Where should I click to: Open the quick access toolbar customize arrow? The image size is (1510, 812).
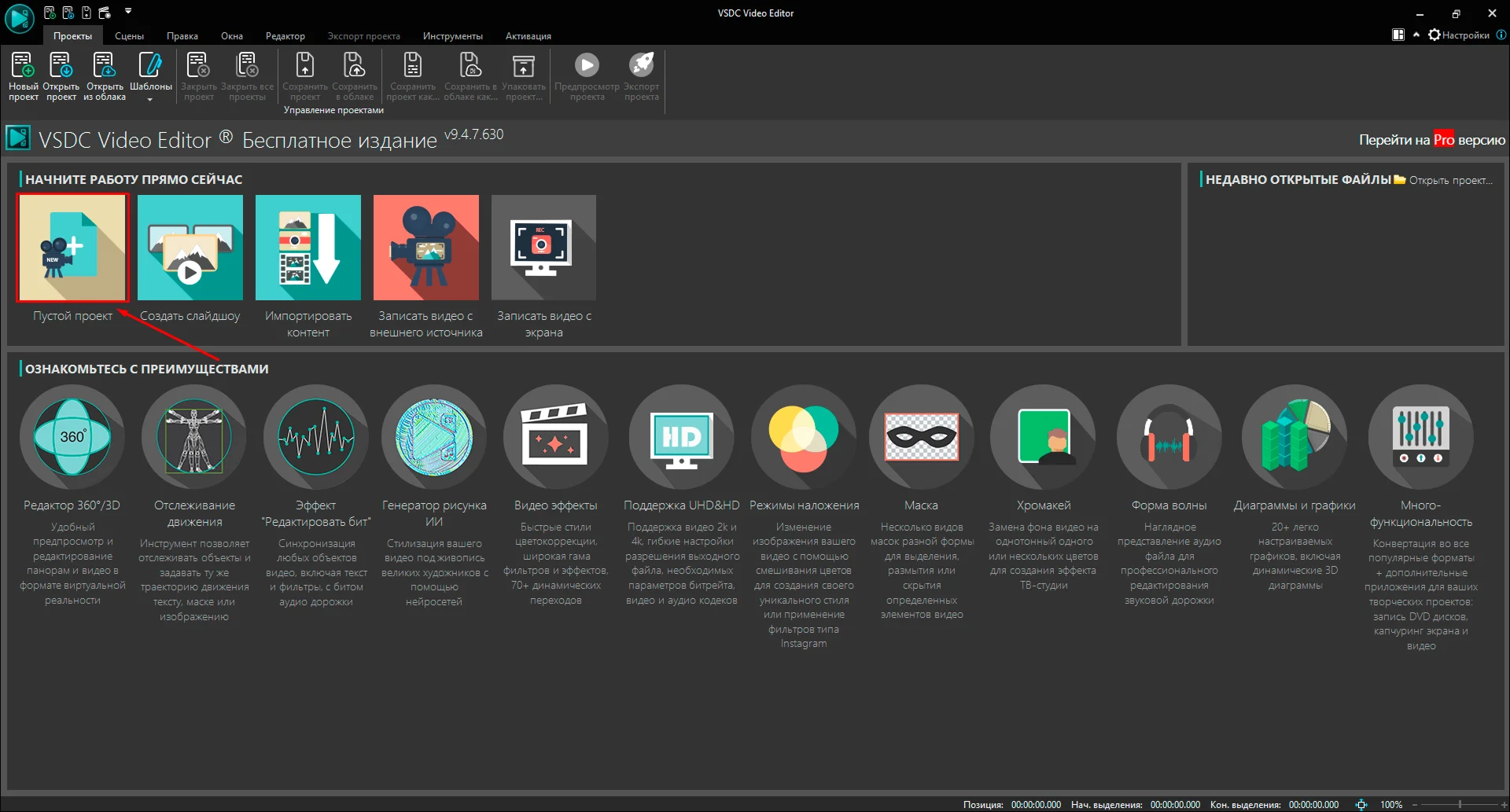128,12
